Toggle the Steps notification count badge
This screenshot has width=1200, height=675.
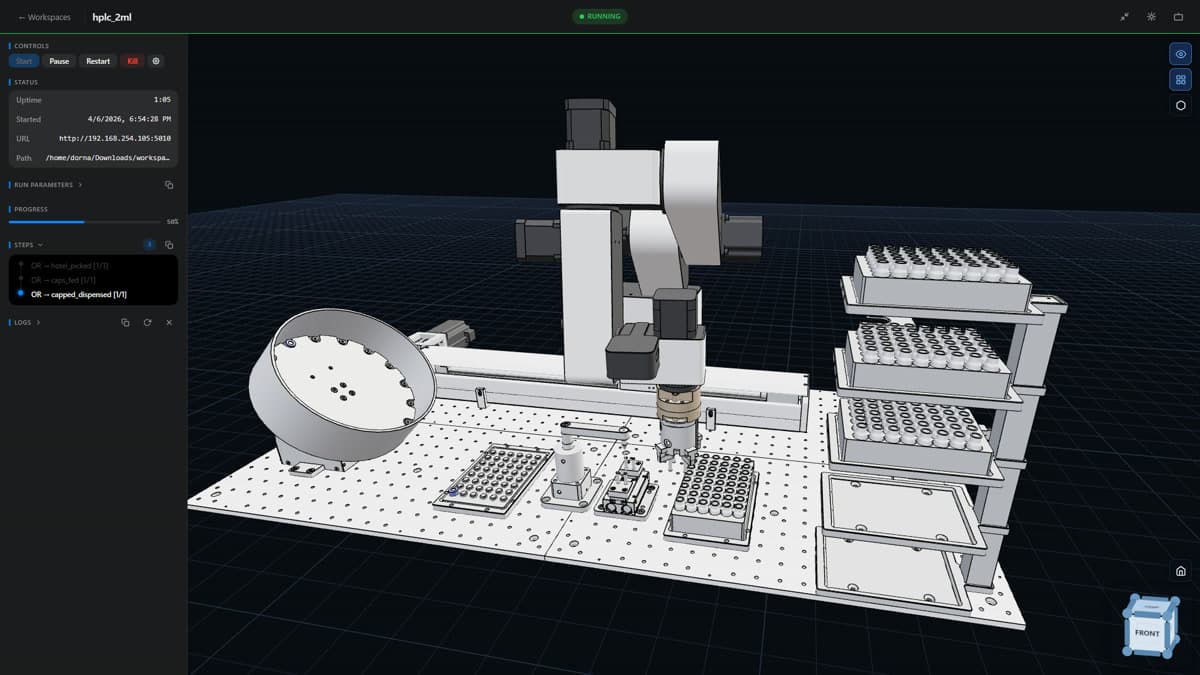click(150, 244)
